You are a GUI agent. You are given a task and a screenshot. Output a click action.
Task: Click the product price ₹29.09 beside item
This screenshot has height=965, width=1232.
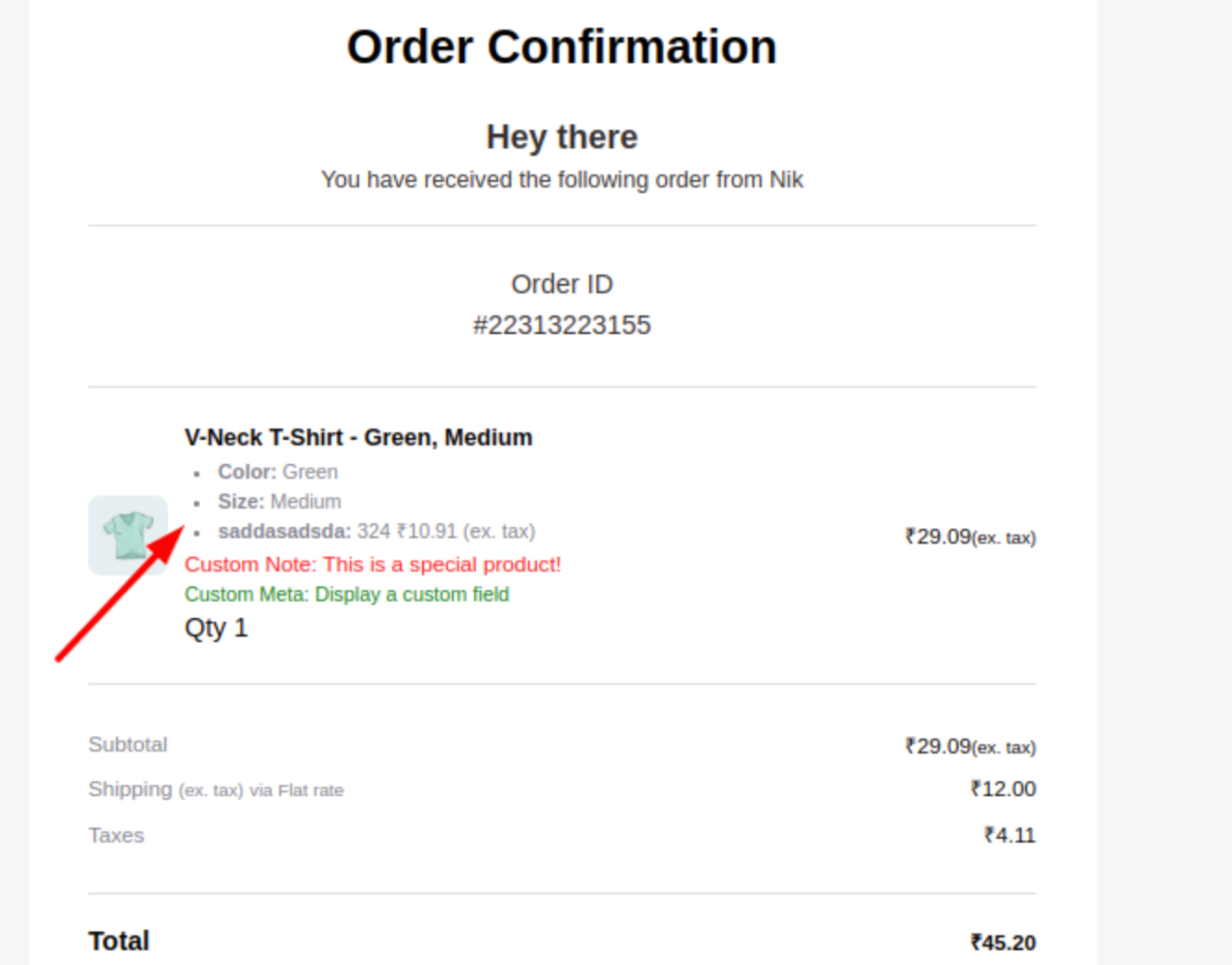(x=970, y=536)
